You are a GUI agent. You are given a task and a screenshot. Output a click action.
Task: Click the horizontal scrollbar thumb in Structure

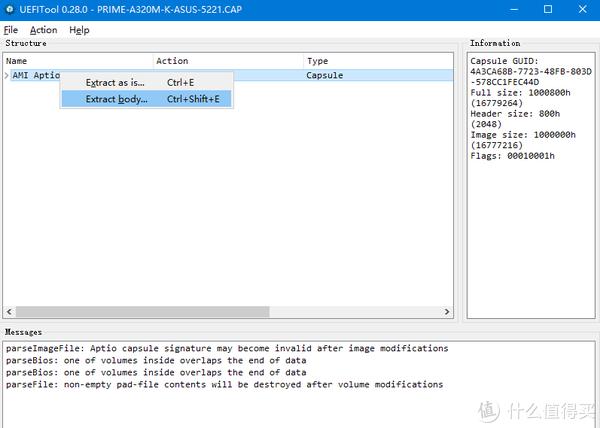point(142,312)
